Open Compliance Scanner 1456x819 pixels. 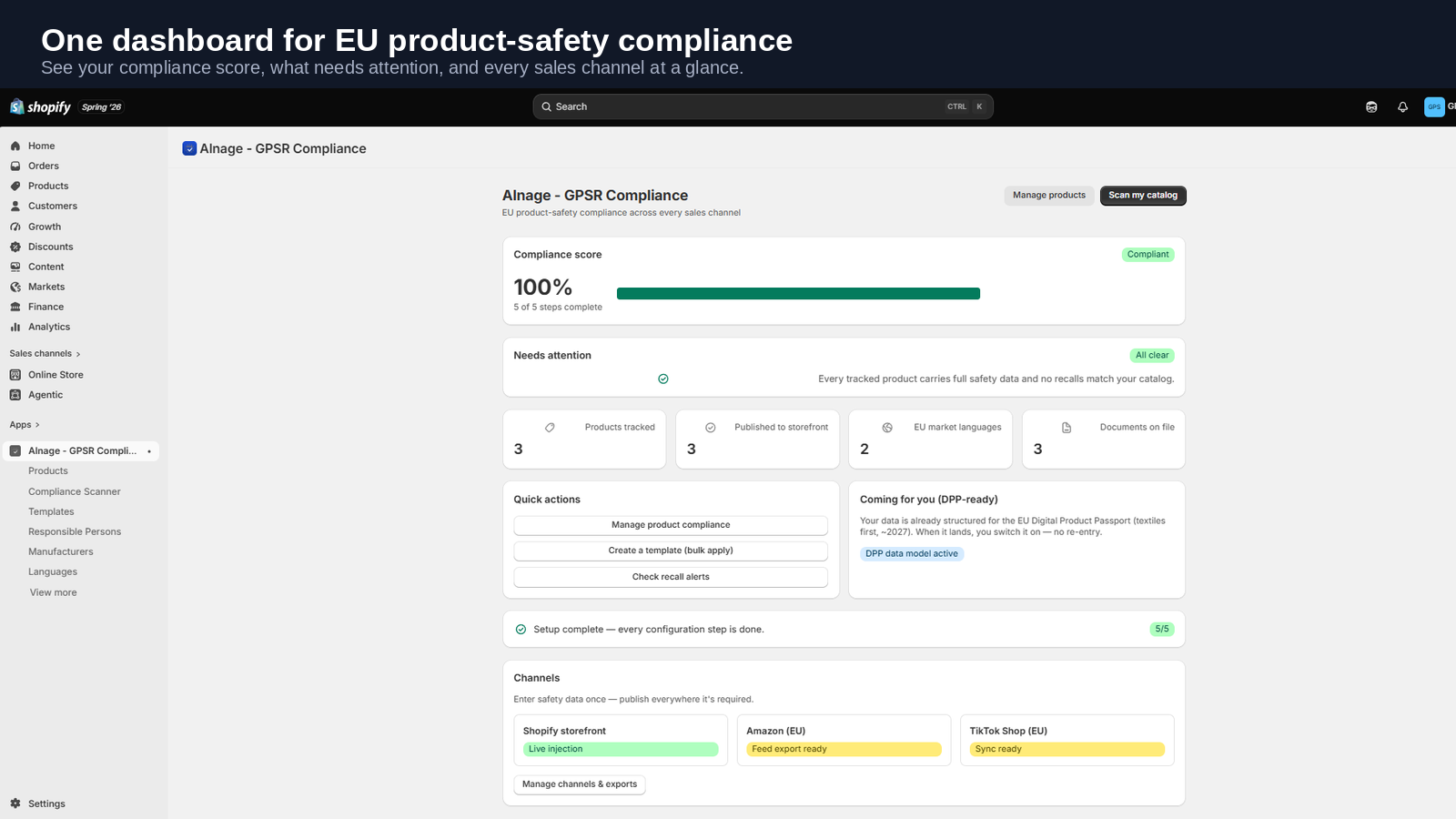tap(75, 491)
